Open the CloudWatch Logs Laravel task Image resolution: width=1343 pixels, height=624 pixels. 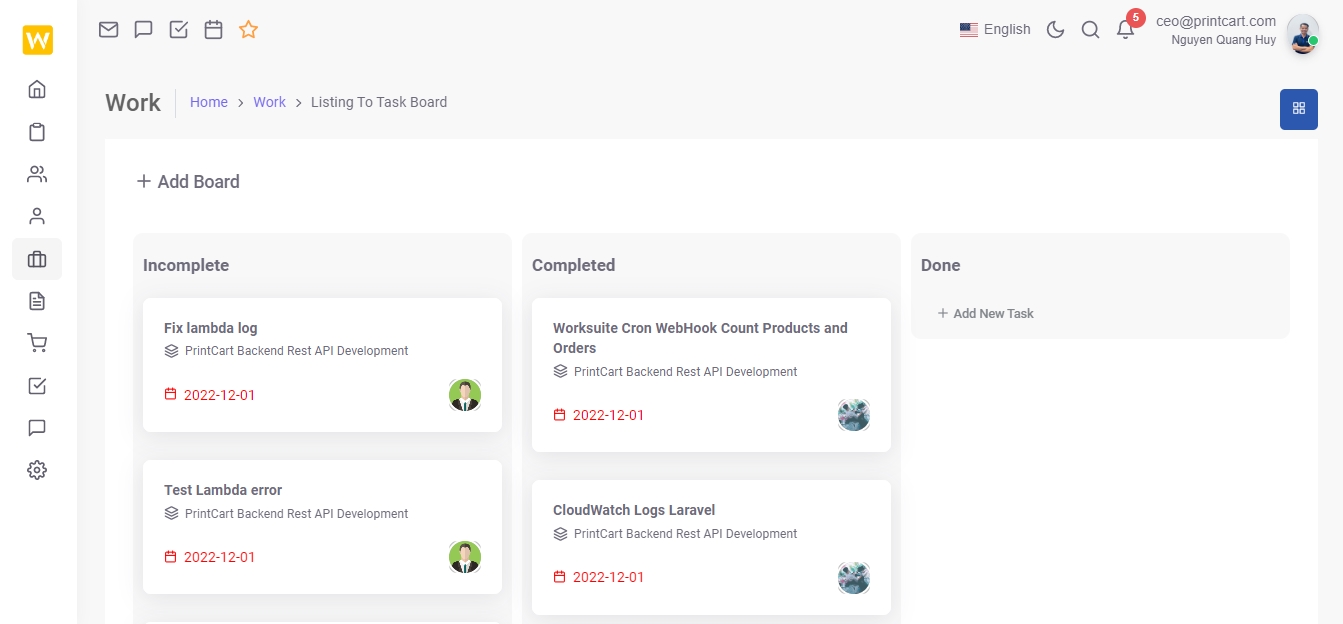click(x=711, y=547)
